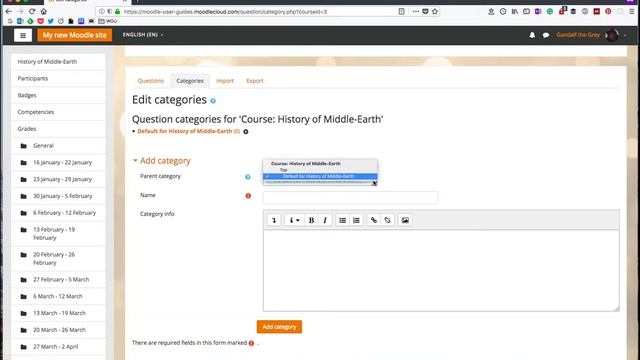Click edit gear for Default category
Image resolution: width=640 pixels, height=360 pixels.
click(246, 131)
